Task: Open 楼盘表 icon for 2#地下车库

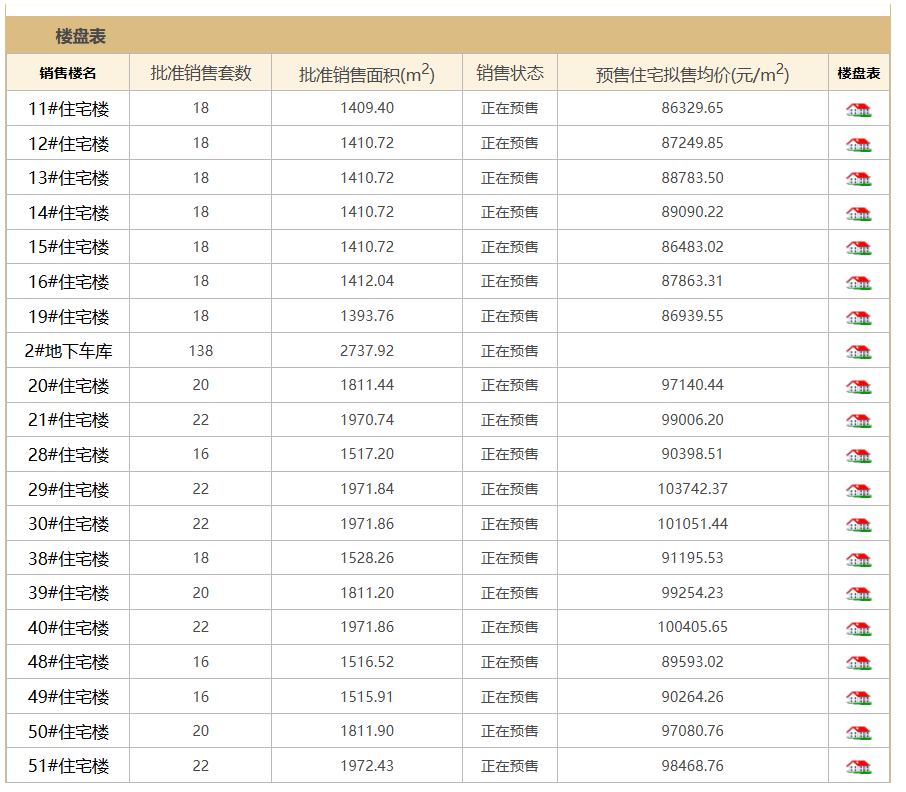Action: coord(858,352)
